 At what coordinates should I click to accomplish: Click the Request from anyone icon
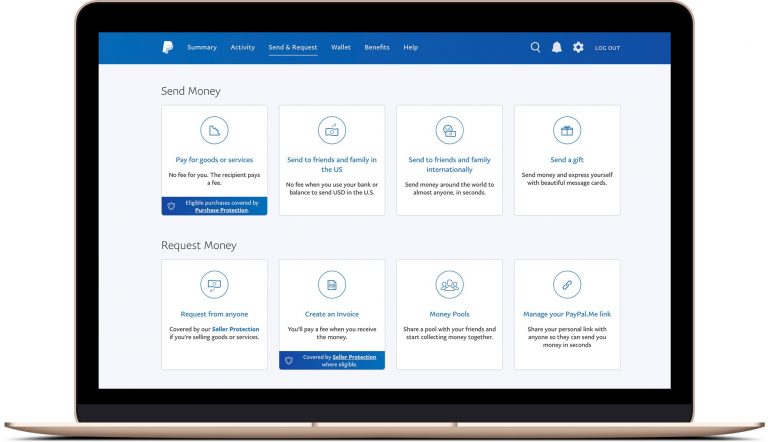[x=214, y=285]
